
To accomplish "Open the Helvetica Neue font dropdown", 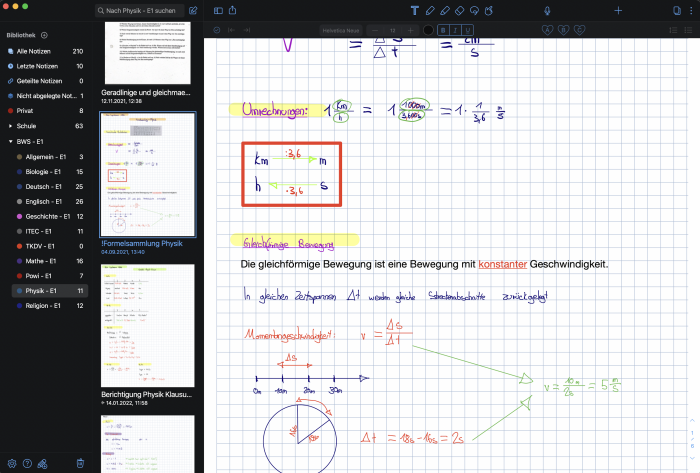I will click(x=343, y=30).
